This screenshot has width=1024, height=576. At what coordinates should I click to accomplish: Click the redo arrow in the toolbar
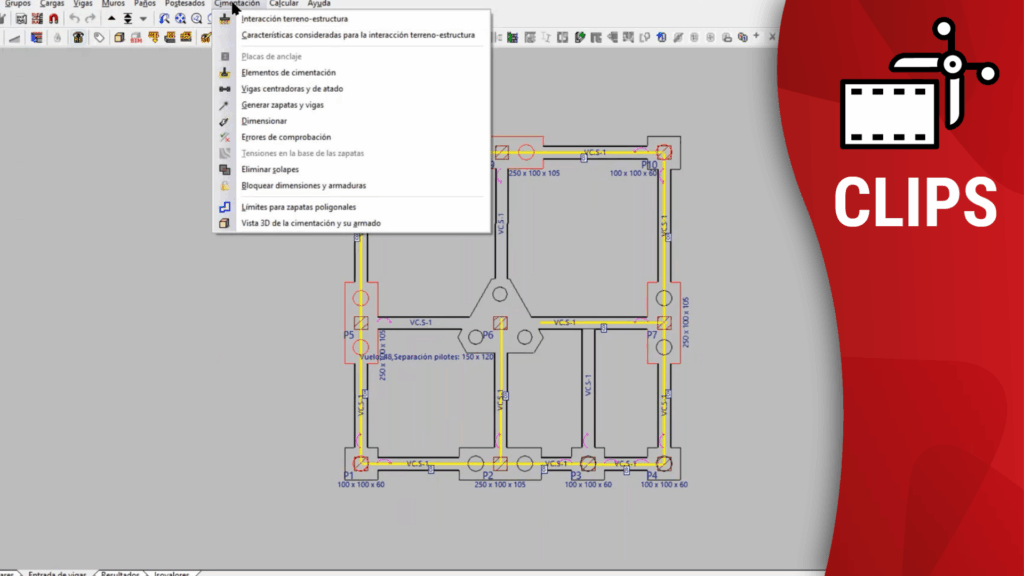point(90,19)
